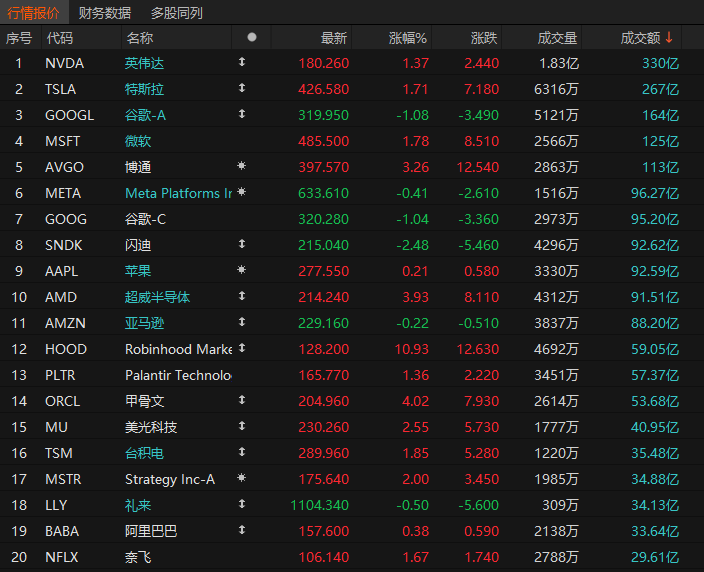Select the 美光科技 stock name
The height and width of the screenshot is (572, 704).
click(151, 427)
